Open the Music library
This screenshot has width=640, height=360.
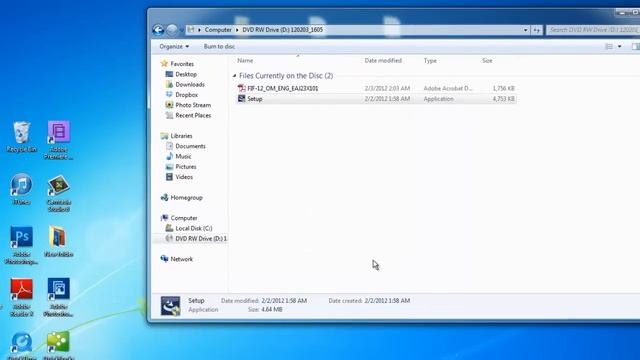pyautogui.click(x=183, y=156)
